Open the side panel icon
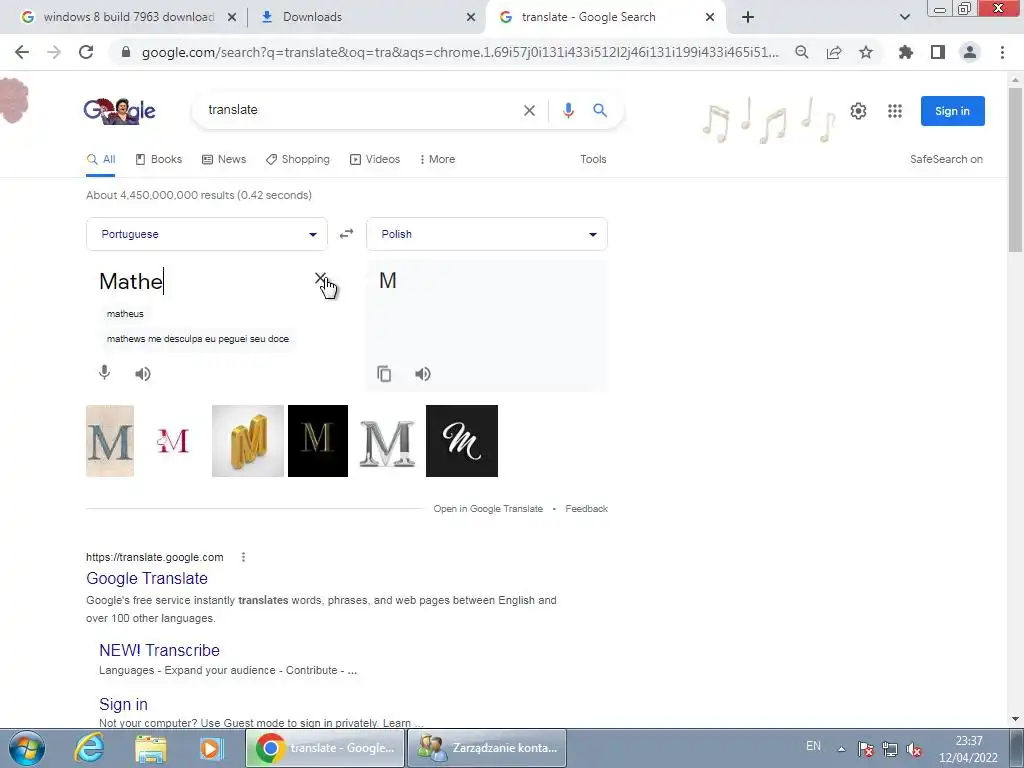The image size is (1024, 768). (938, 52)
